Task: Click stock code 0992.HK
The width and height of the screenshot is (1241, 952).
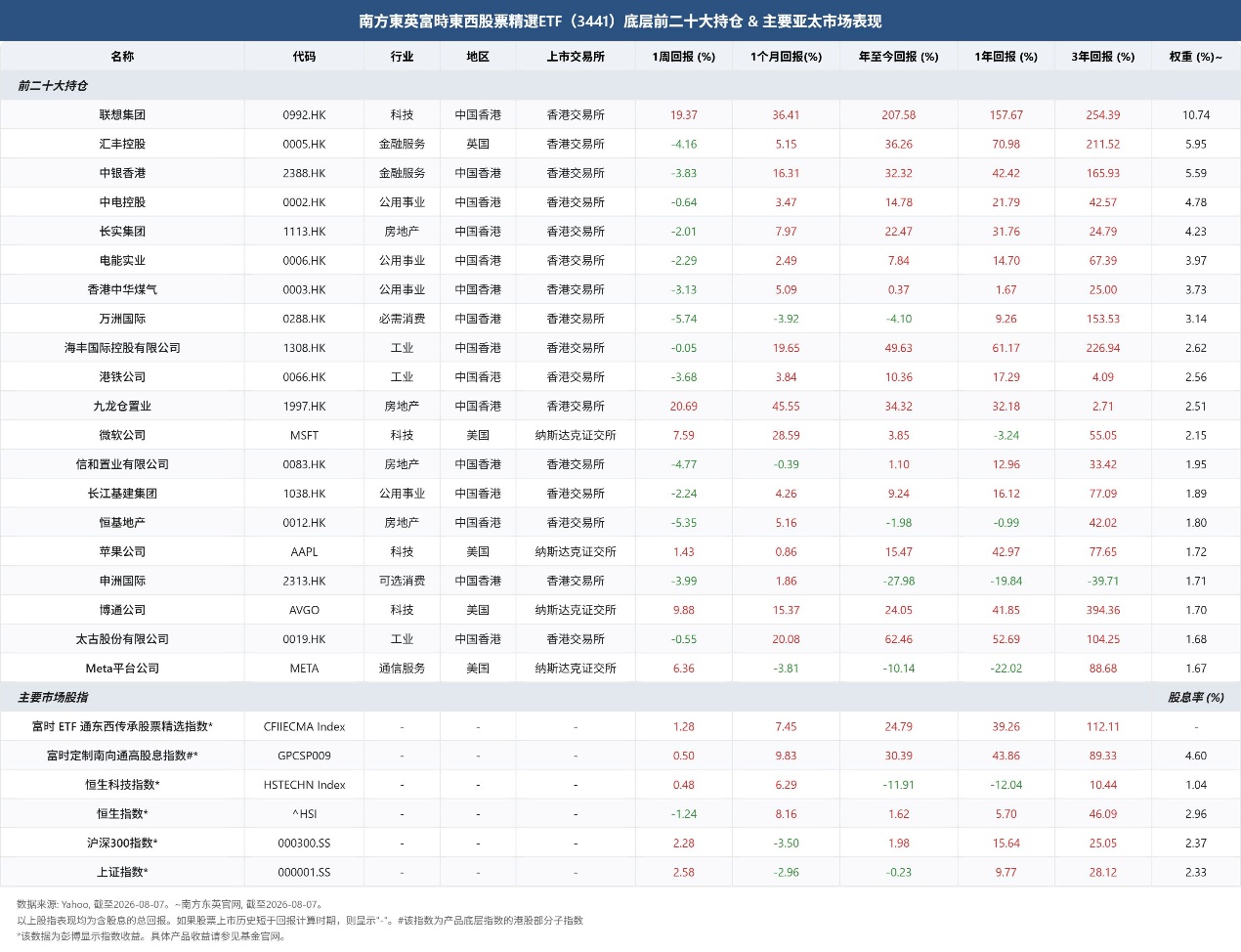Action: click(304, 115)
